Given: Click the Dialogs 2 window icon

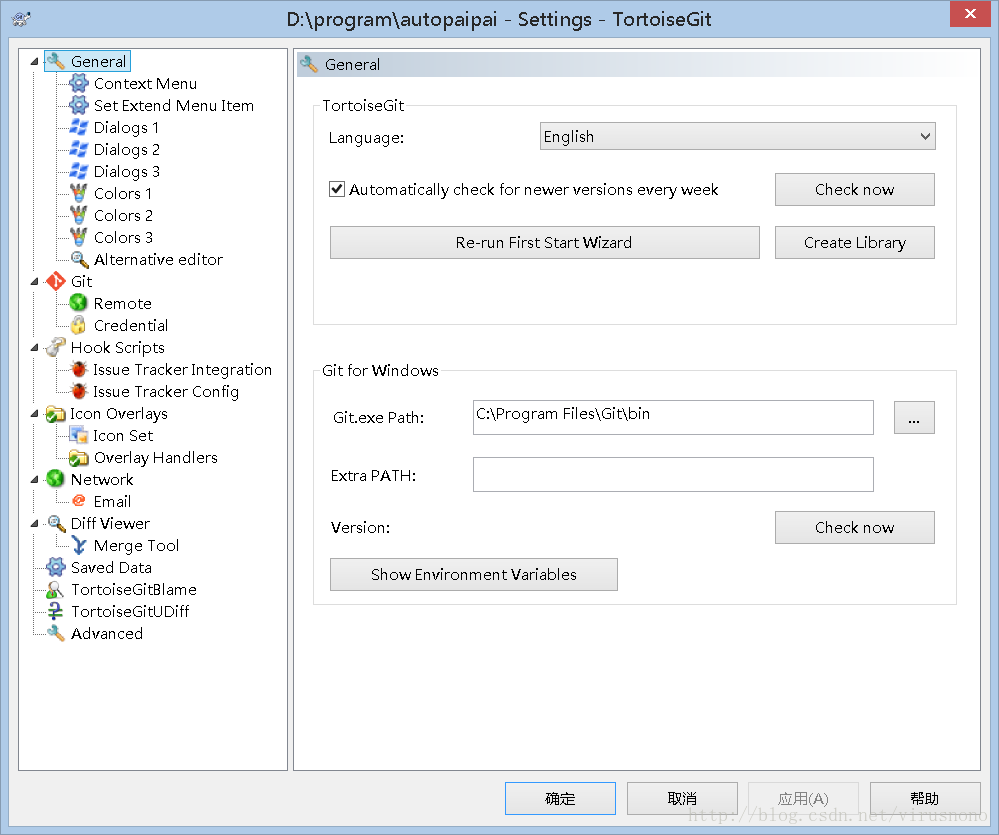Looking at the screenshot, I should 78,149.
